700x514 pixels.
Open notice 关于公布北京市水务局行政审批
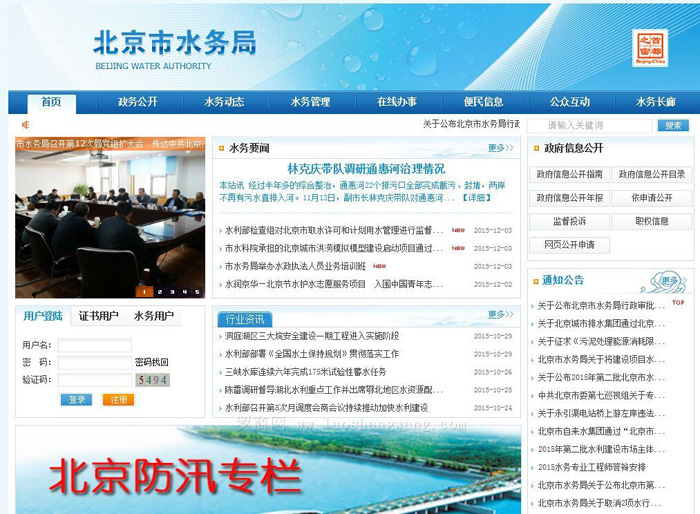click(x=601, y=306)
